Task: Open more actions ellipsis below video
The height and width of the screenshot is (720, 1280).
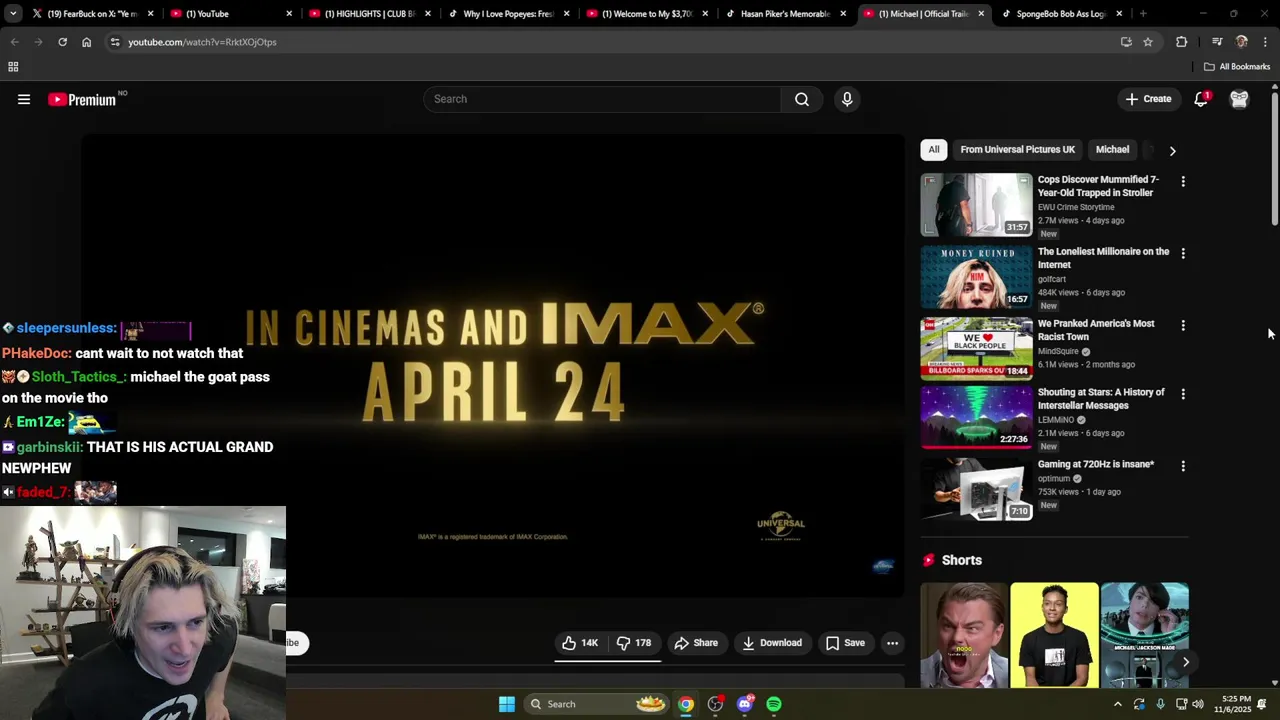Action: point(892,643)
